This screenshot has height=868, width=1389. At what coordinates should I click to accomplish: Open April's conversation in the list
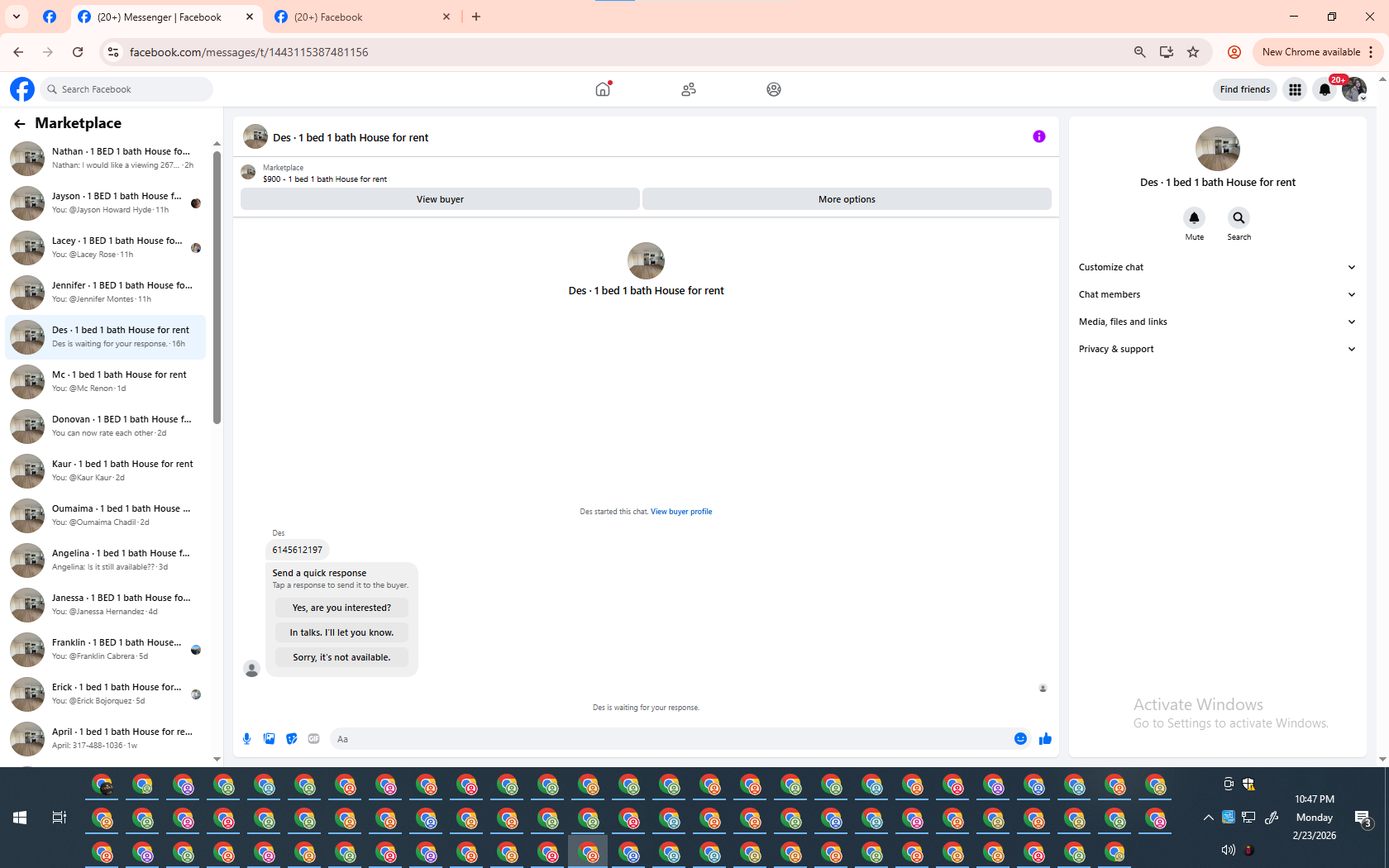[x=106, y=738]
